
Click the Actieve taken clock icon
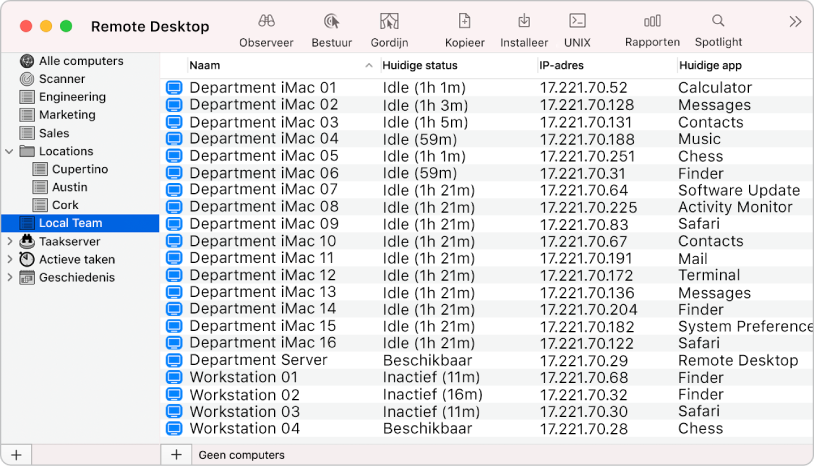(x=26, y=259)
